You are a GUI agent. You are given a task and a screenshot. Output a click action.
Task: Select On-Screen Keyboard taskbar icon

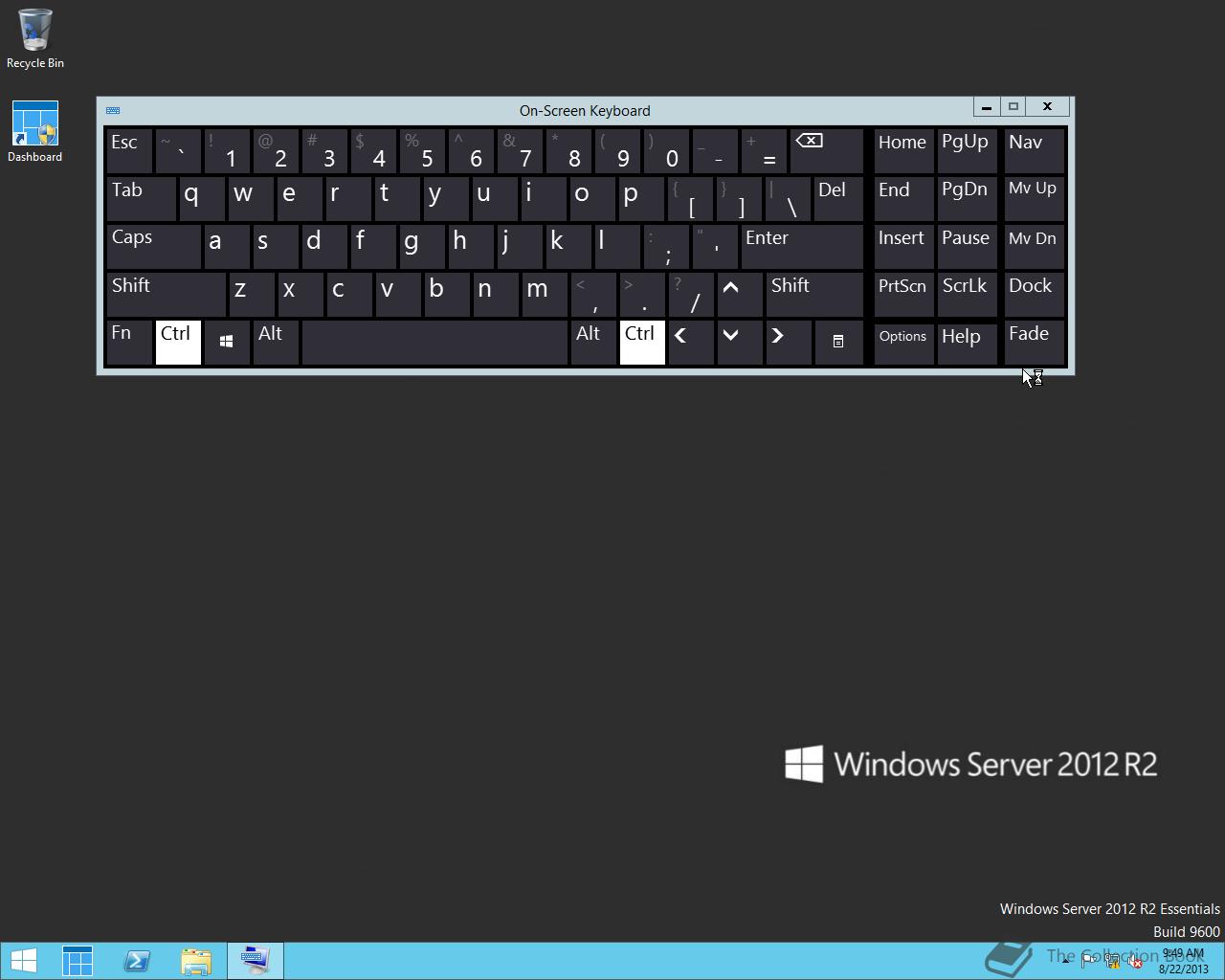click(256, 961)
